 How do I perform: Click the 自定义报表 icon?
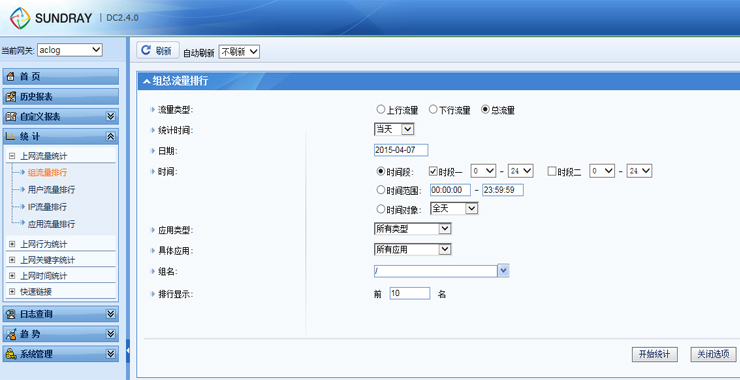pos(10,117)
